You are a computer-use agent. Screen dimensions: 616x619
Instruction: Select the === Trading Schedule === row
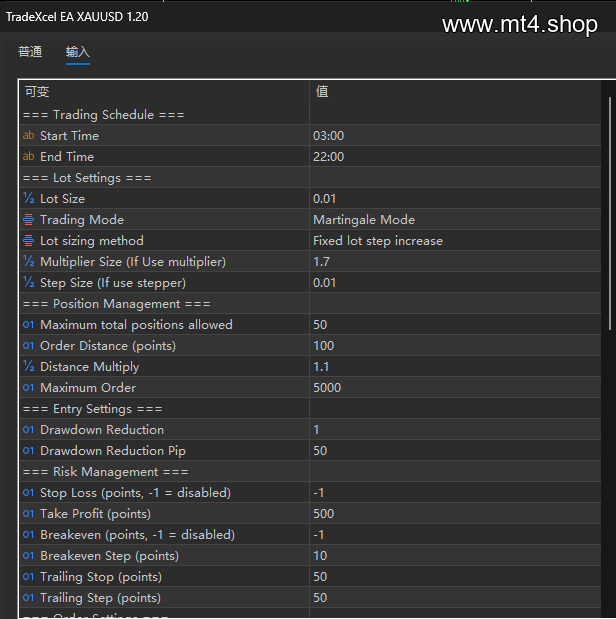pos(310,114)
